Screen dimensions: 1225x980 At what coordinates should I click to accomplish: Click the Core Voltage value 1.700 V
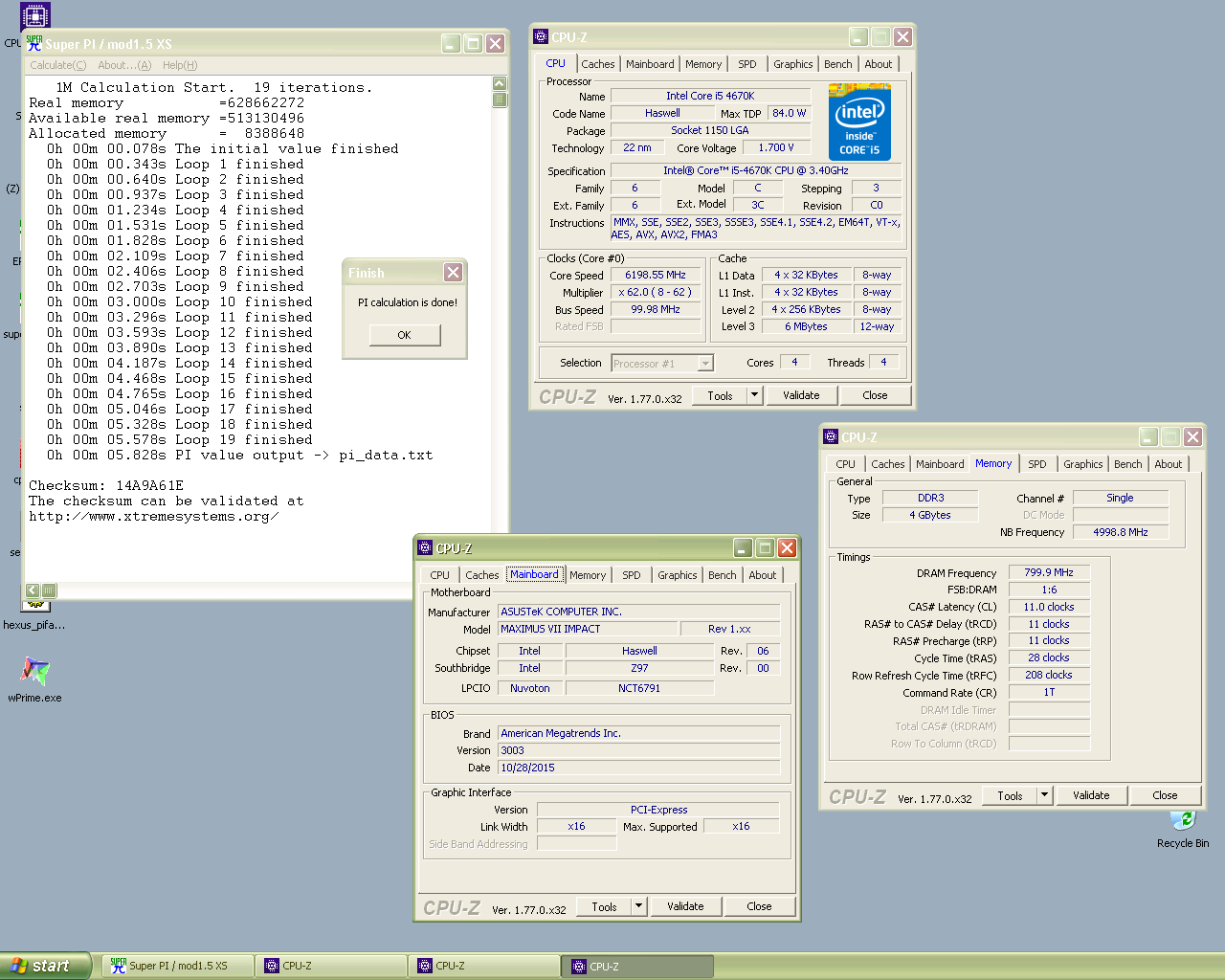coord(776,148)
